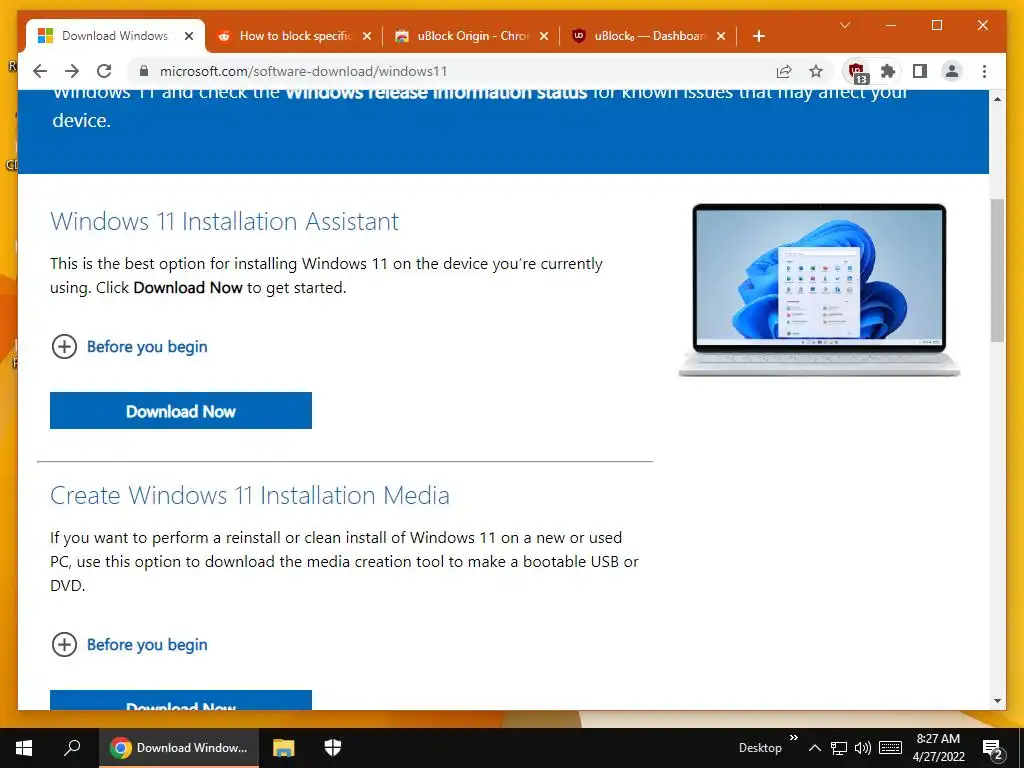The image size is (1024, 768).
Task: Open the network status tray icon
Action: 839,748
